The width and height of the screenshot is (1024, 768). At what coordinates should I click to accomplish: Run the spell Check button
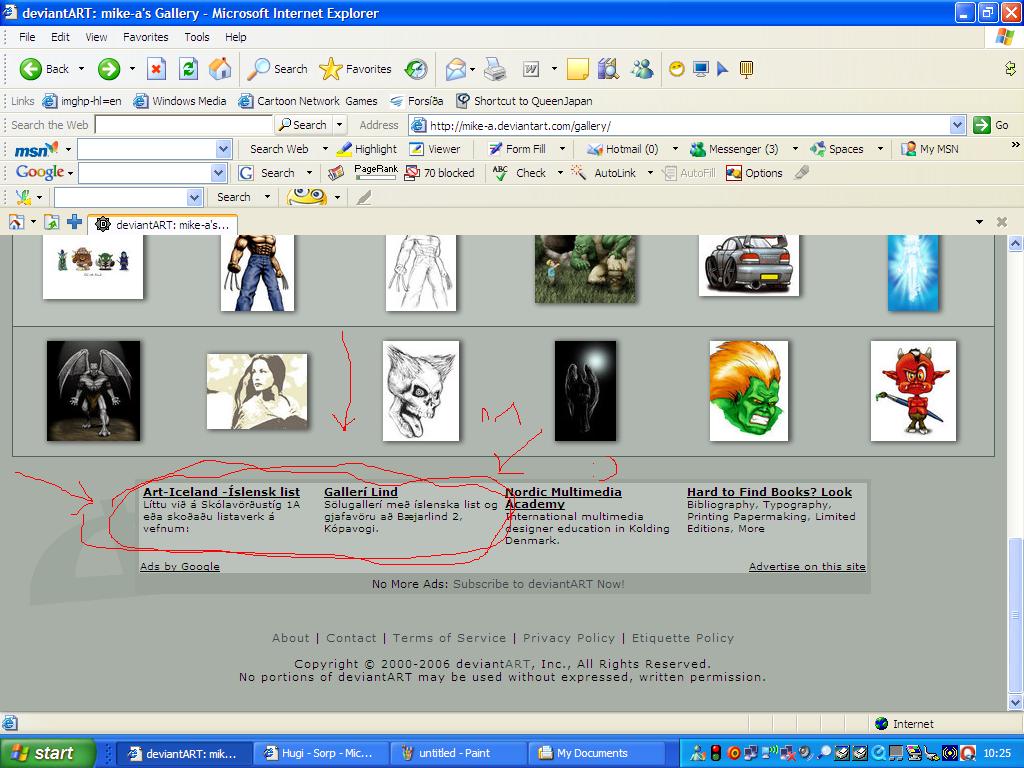click(x=520, y=173)
